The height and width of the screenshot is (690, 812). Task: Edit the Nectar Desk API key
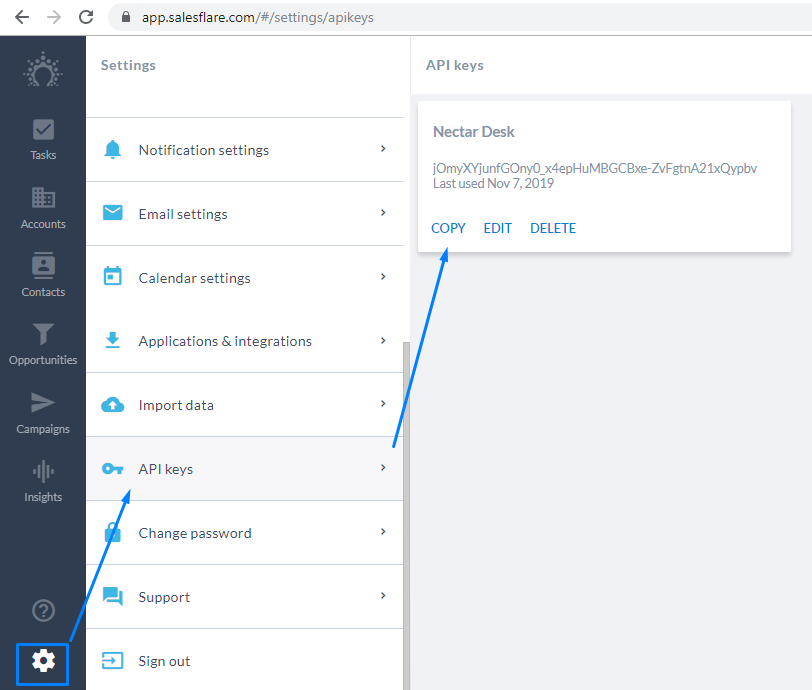(498, 228)
